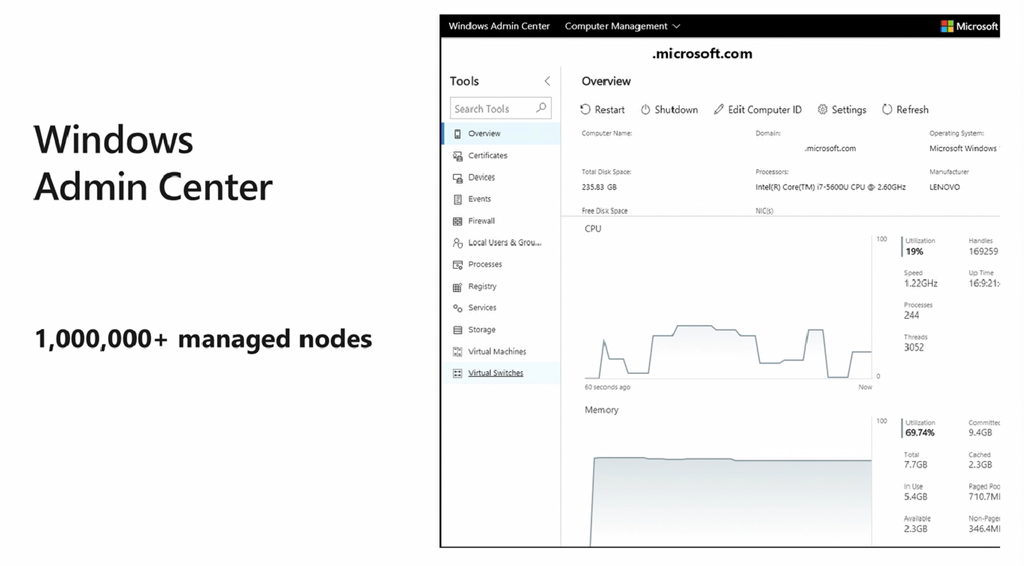Open Virtual Switches link
The width and height of the screenshot is (1024, 566).
[x=496, y=373]
